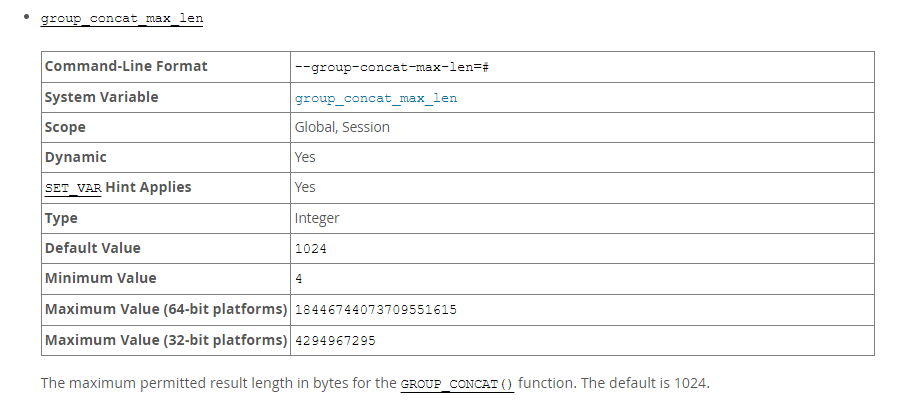
Task: Click the Scope row label
Action: tap(65, 127)
